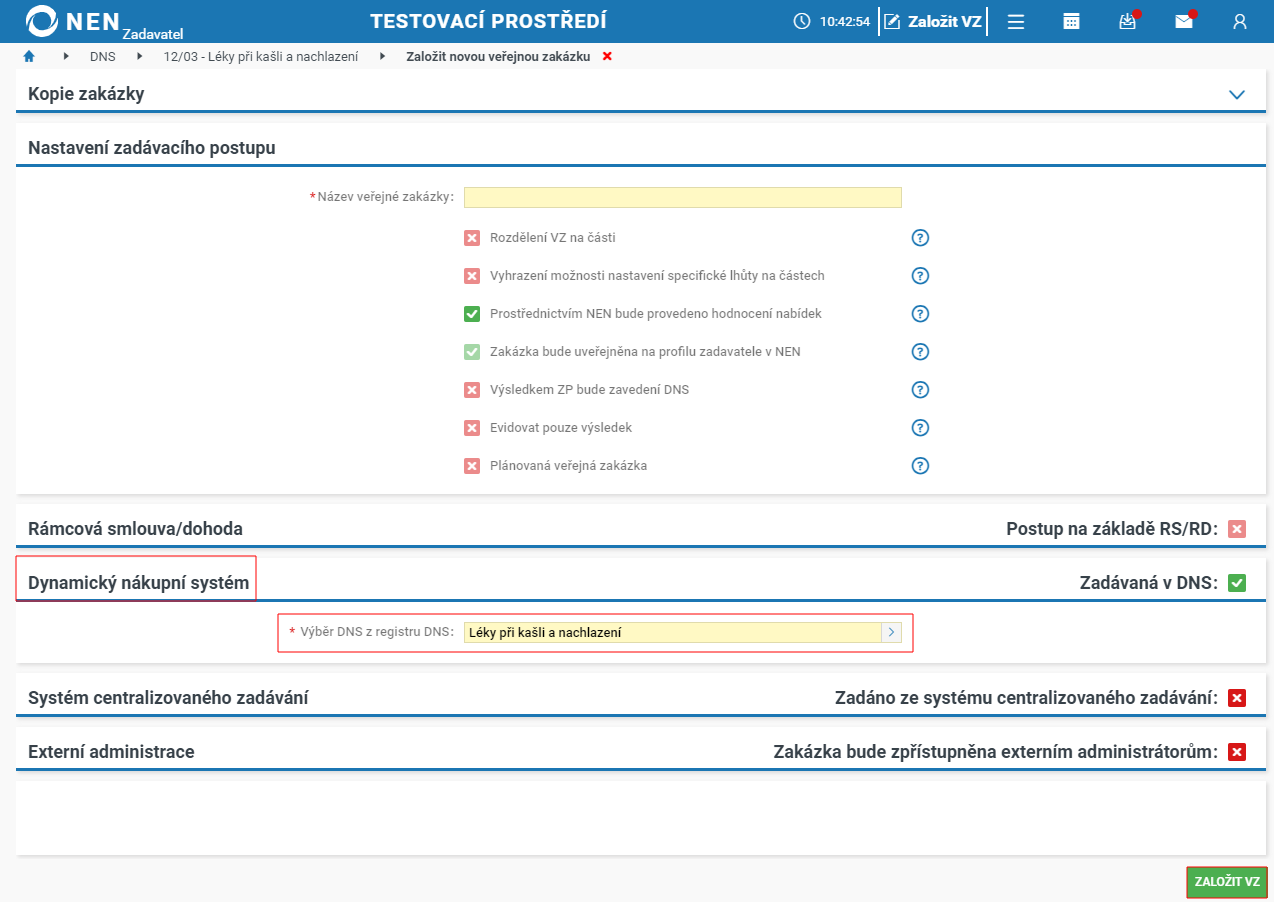Focus the Název veřejné zakázky field
Screen dimensions: 1274x902
pyautogui.click(x=683, y=197)
